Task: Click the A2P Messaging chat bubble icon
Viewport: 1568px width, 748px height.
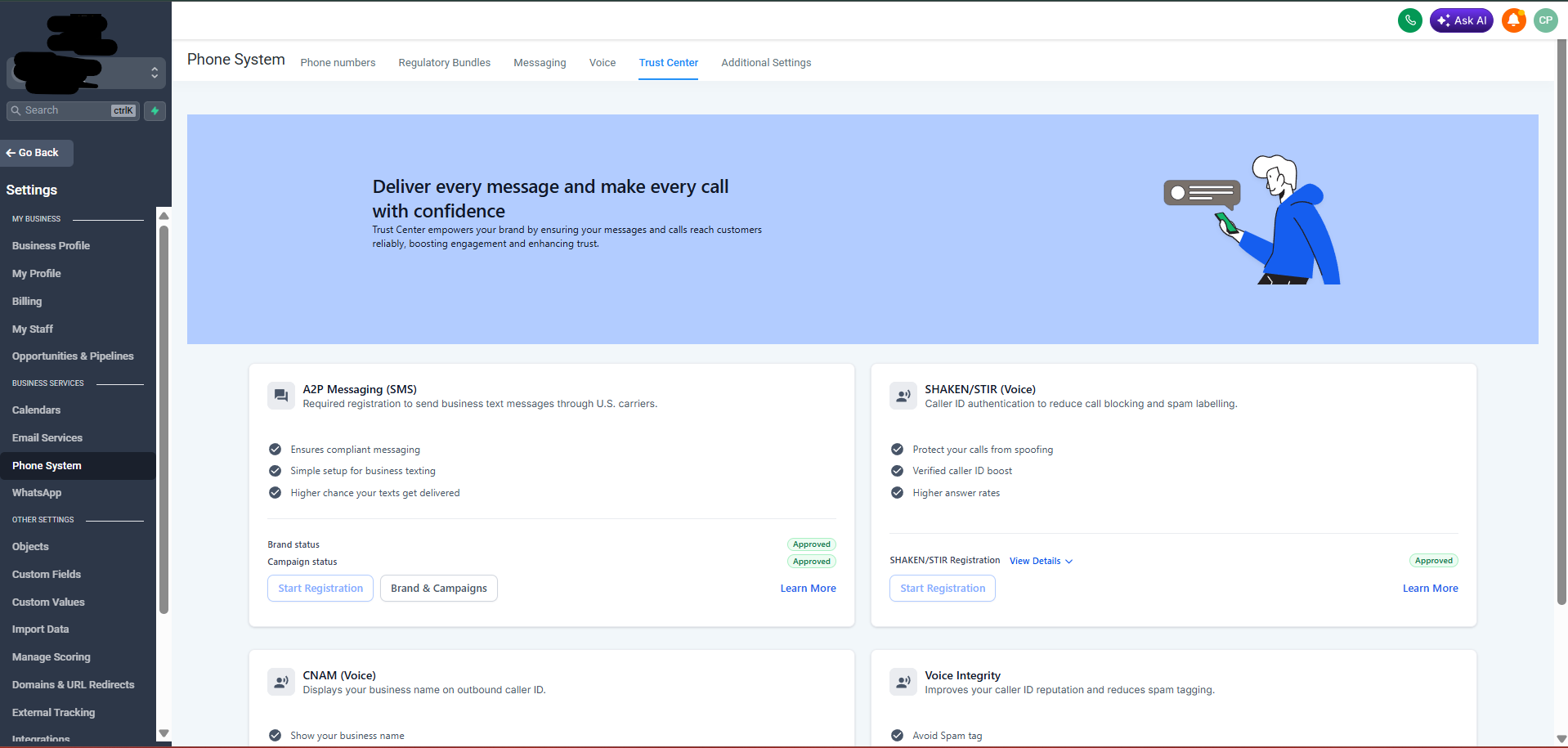Action: click(x=281, y=396)
